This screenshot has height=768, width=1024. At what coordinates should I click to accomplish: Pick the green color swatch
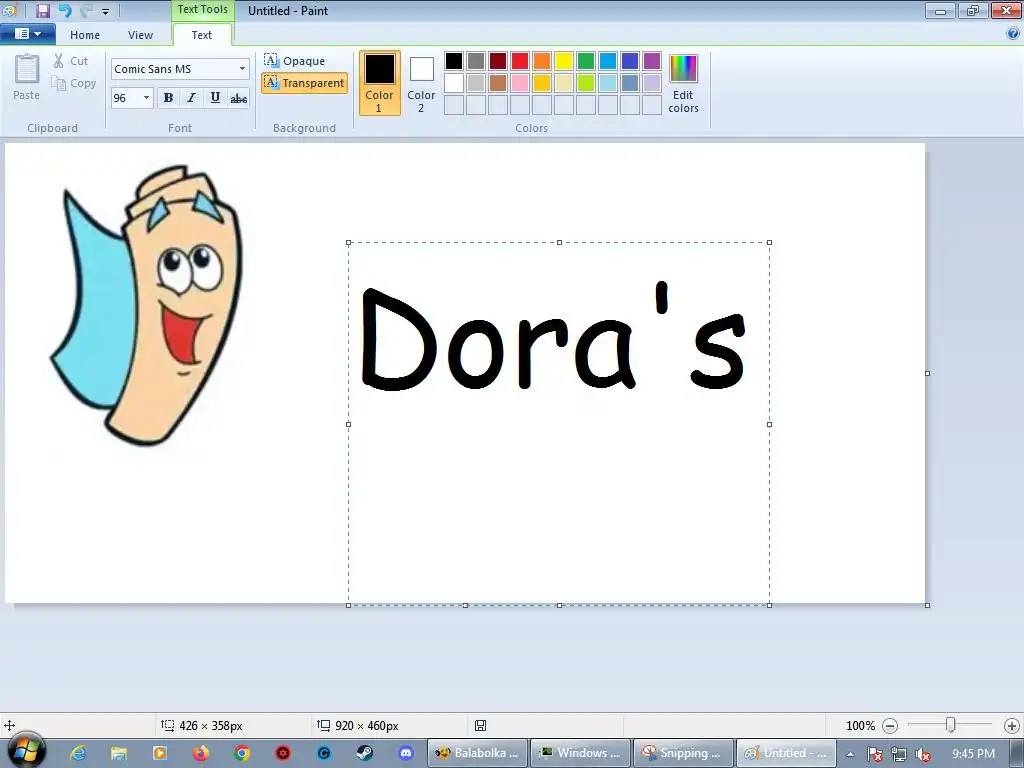[586, 61]
